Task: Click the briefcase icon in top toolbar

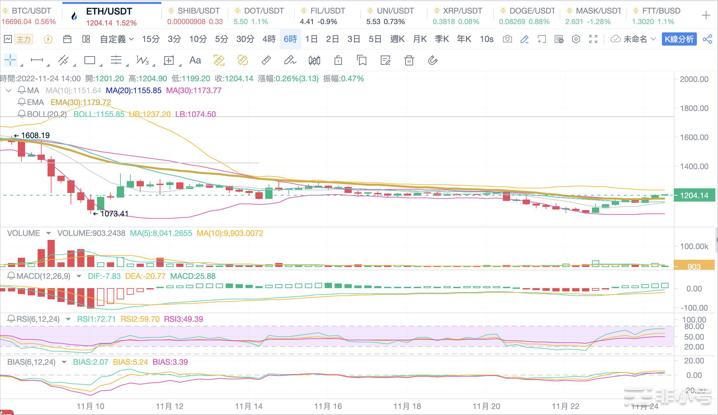Action: coord(67,39)
